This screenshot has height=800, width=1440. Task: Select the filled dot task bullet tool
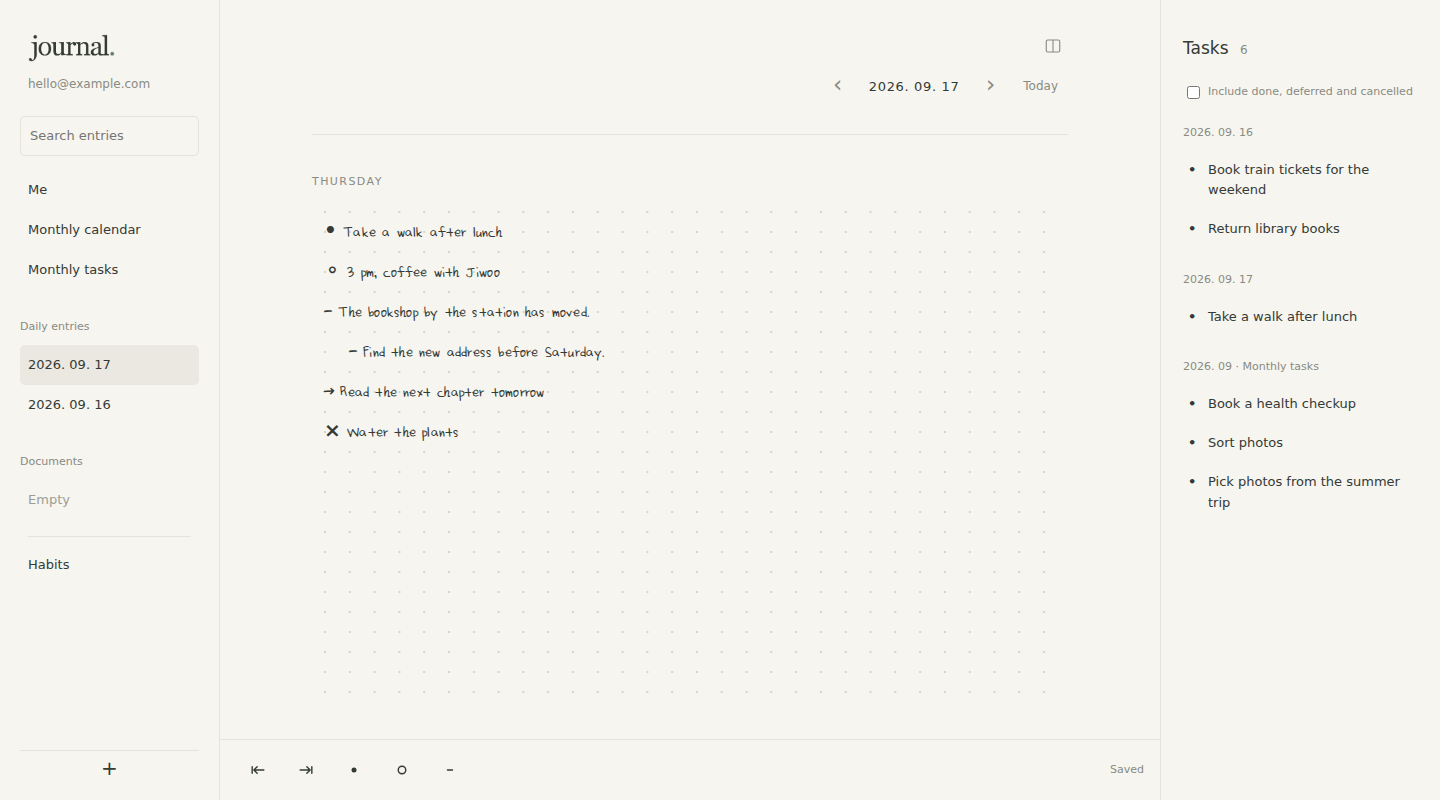coord(354,770)
